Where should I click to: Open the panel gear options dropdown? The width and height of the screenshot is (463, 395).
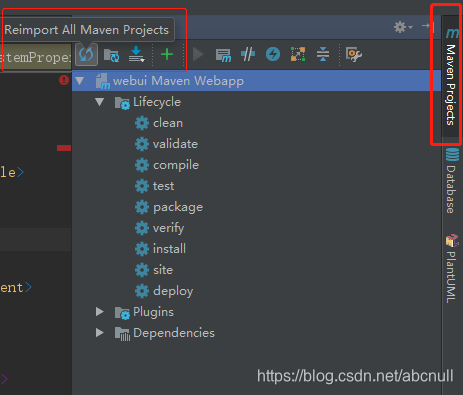pyautogui.click(x=403, y=27)
